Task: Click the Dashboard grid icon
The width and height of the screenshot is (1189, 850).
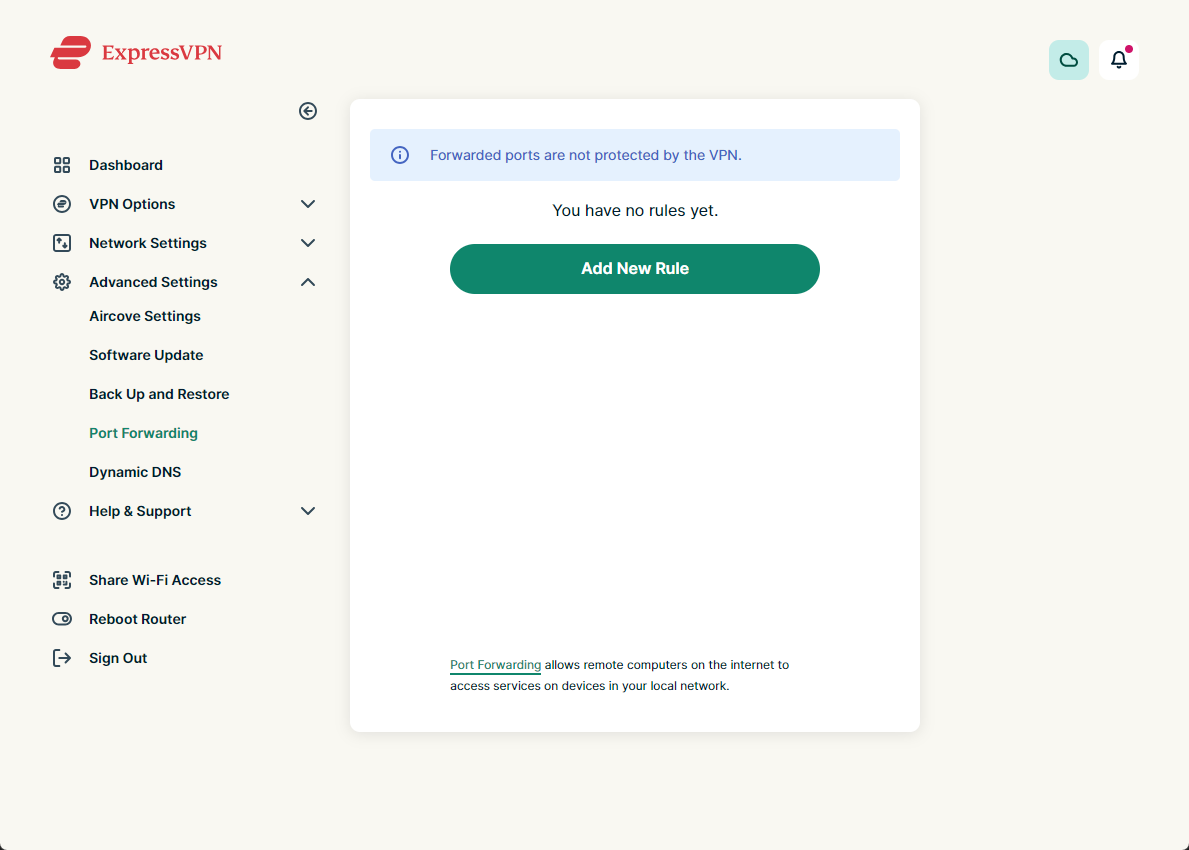Action: (x=62, y=165)
